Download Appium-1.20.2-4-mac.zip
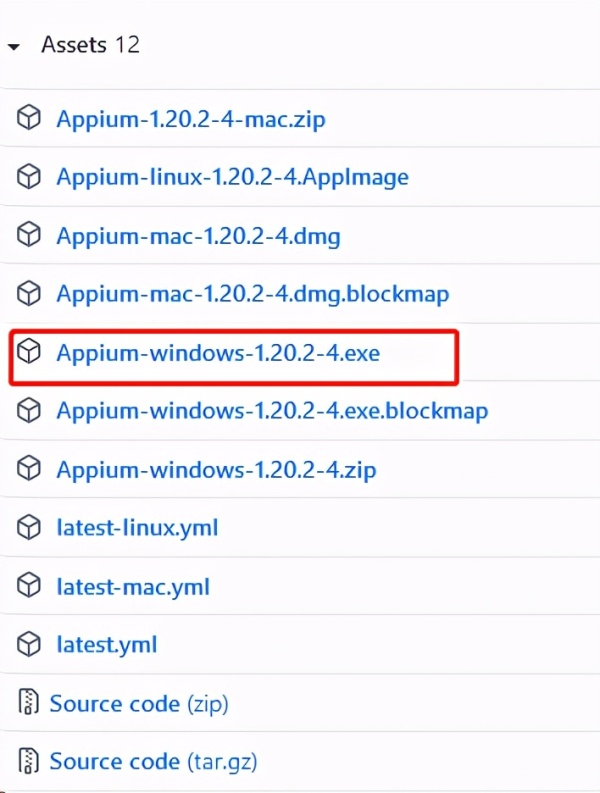 (191, 120)
